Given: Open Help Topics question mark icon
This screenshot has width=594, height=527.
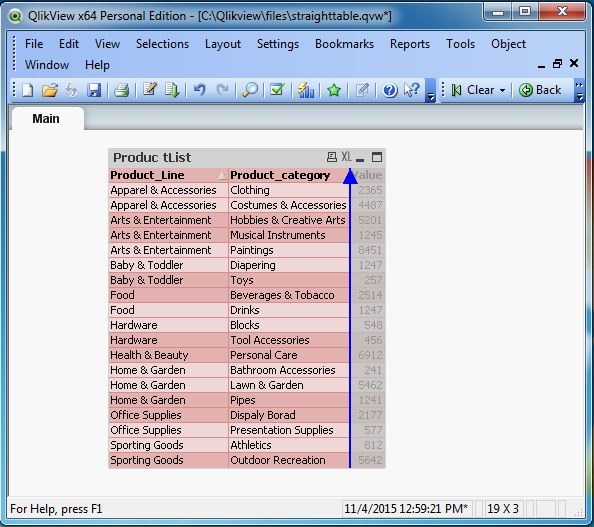Looking at the screenshot, I should point(390,91).
